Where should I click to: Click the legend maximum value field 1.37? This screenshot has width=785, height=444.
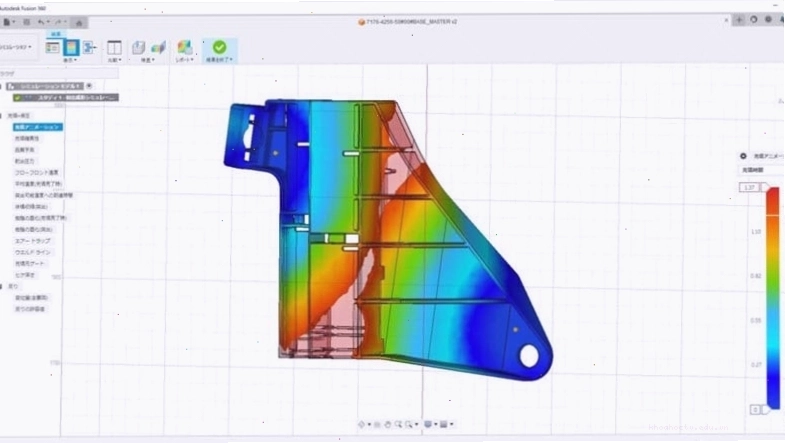(749, 188)
